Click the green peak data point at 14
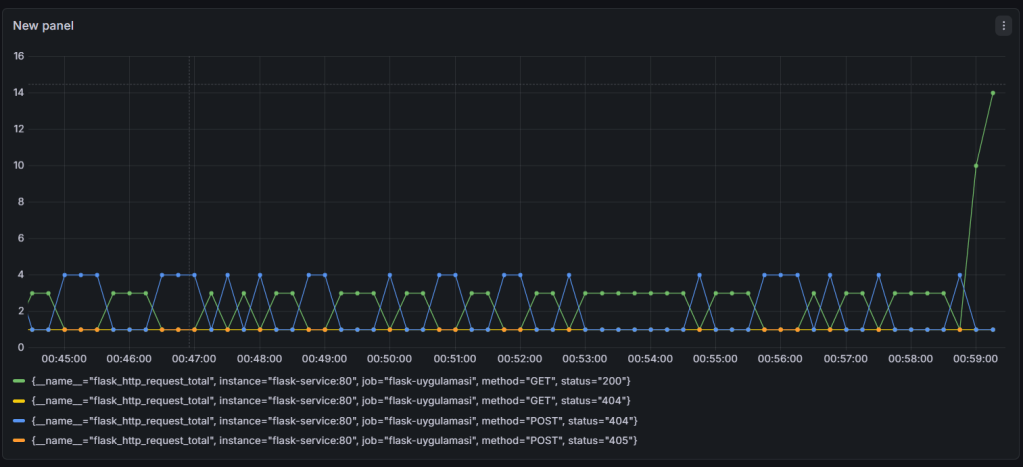Image resolution: width=1023 pixels, height=467 pixels. pos(992,93)
